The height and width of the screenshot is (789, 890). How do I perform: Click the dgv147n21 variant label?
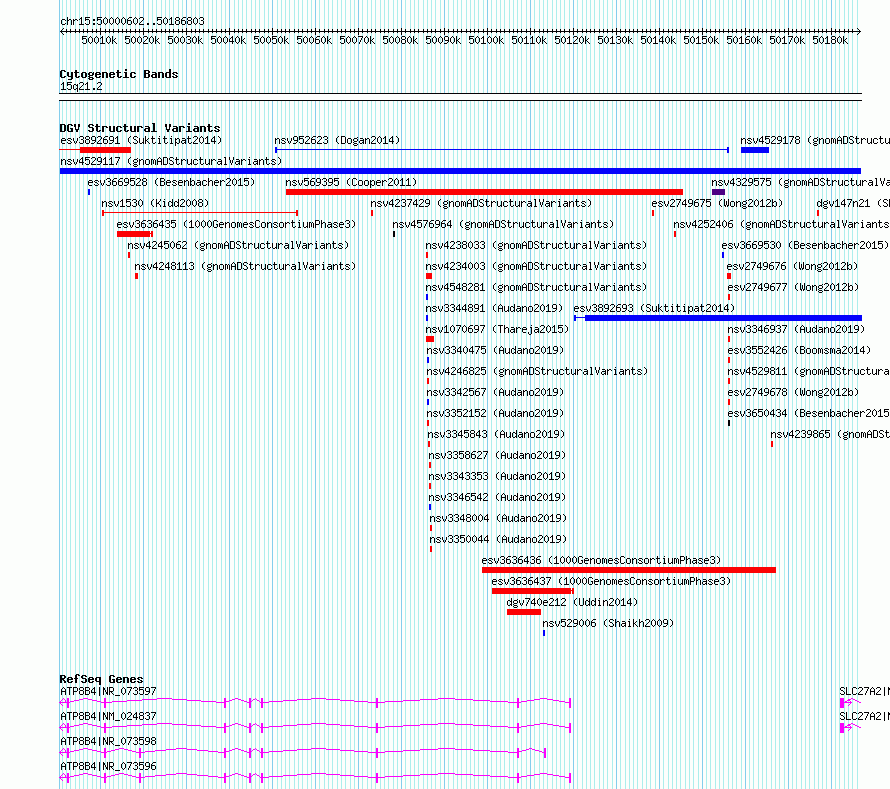tap(853, 203)
